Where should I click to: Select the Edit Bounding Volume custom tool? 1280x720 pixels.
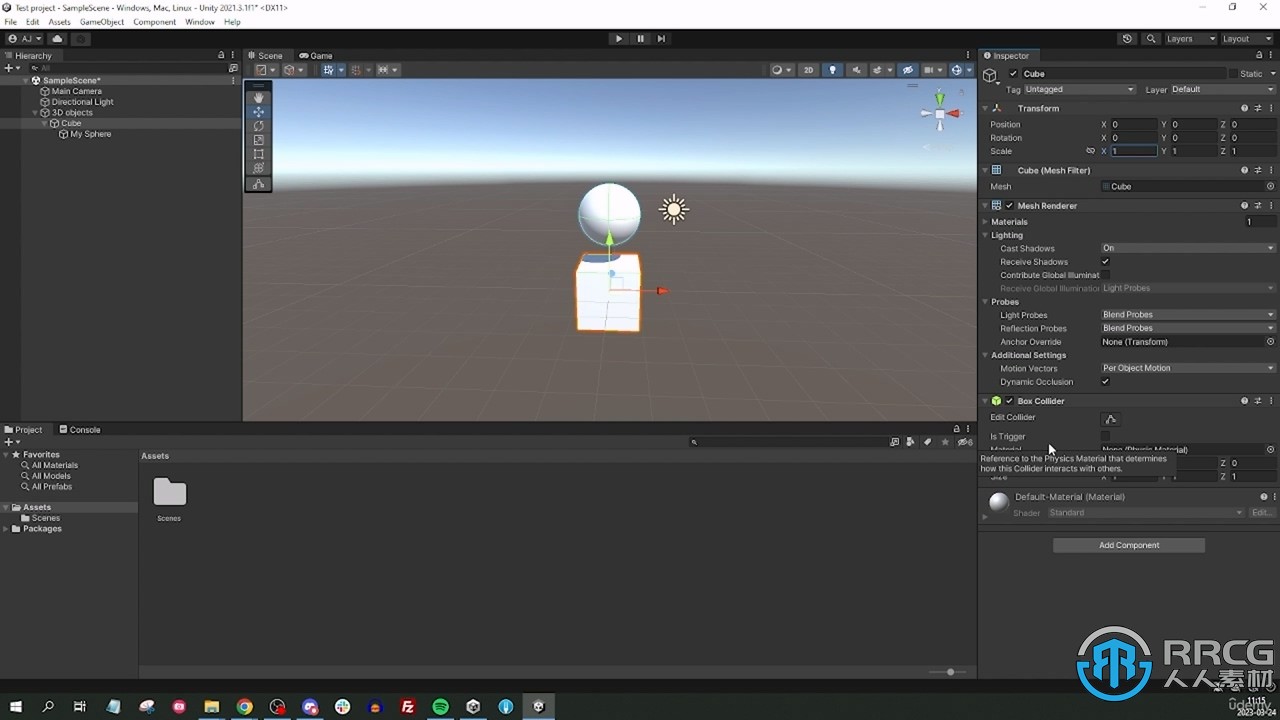[x=259, y=184]
